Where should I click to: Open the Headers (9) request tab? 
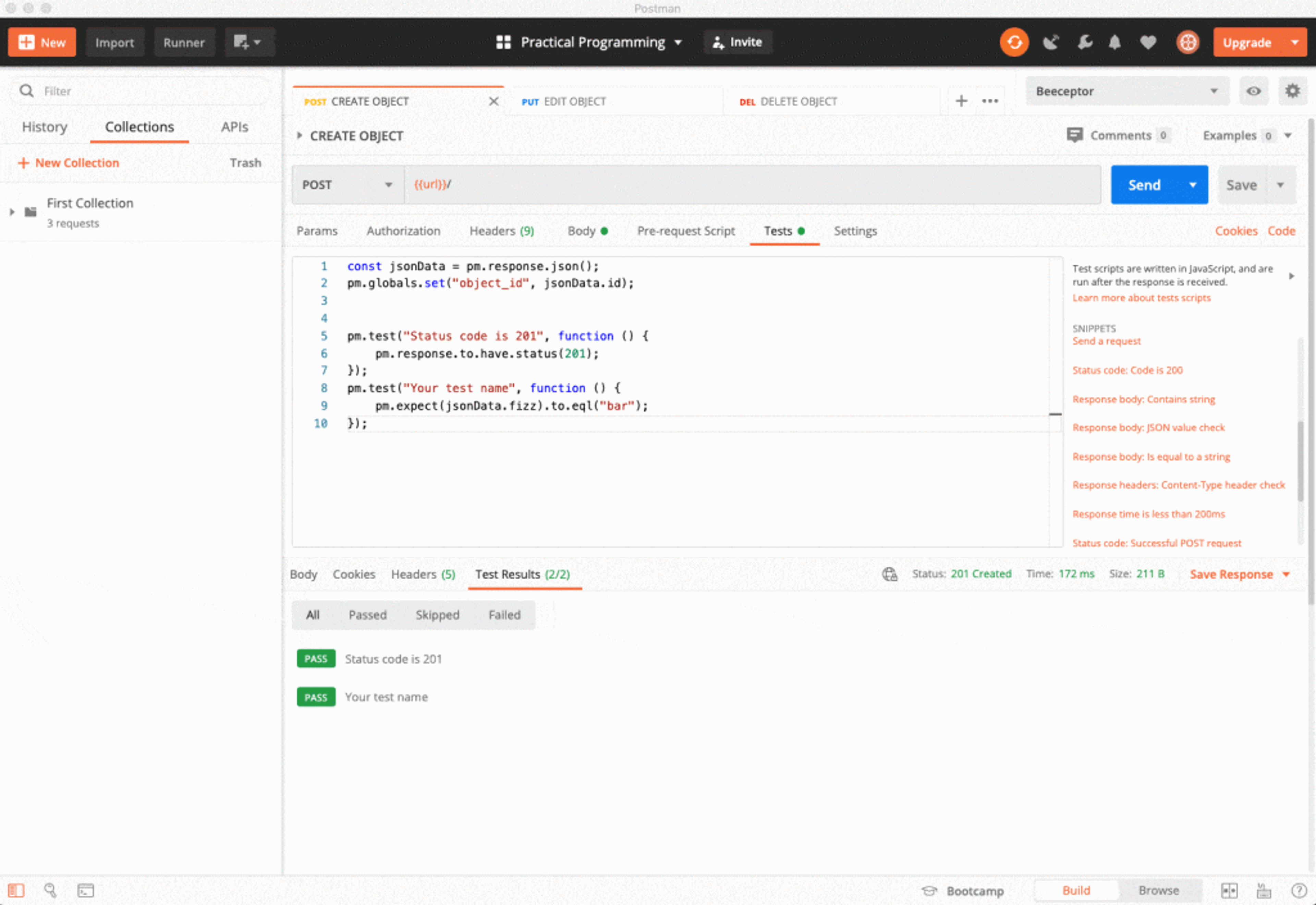(501, 231)
